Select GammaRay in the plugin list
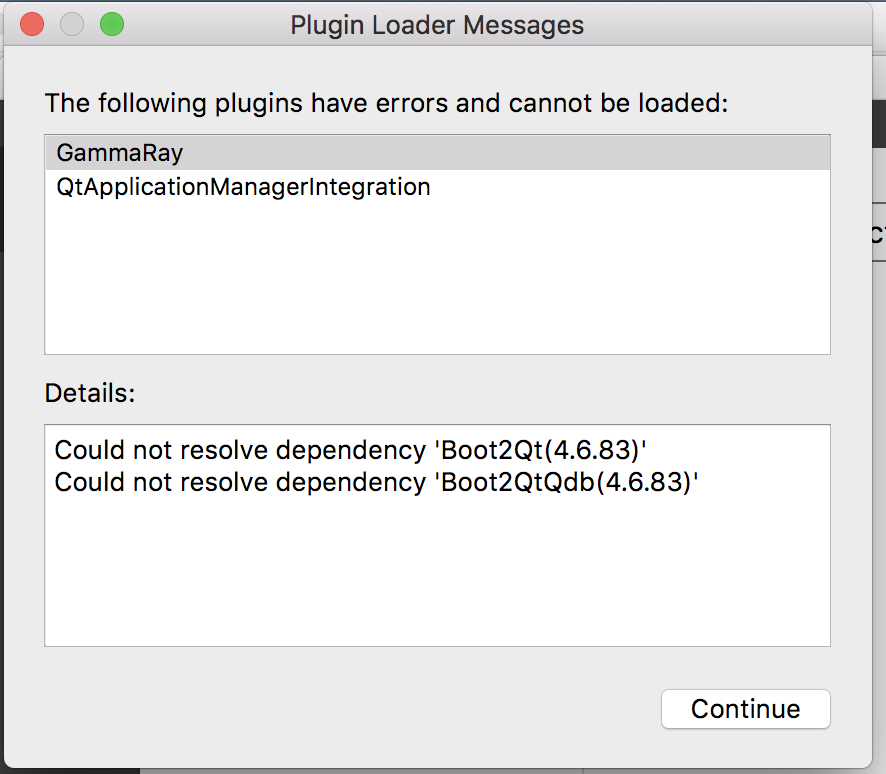 (120, 153)
